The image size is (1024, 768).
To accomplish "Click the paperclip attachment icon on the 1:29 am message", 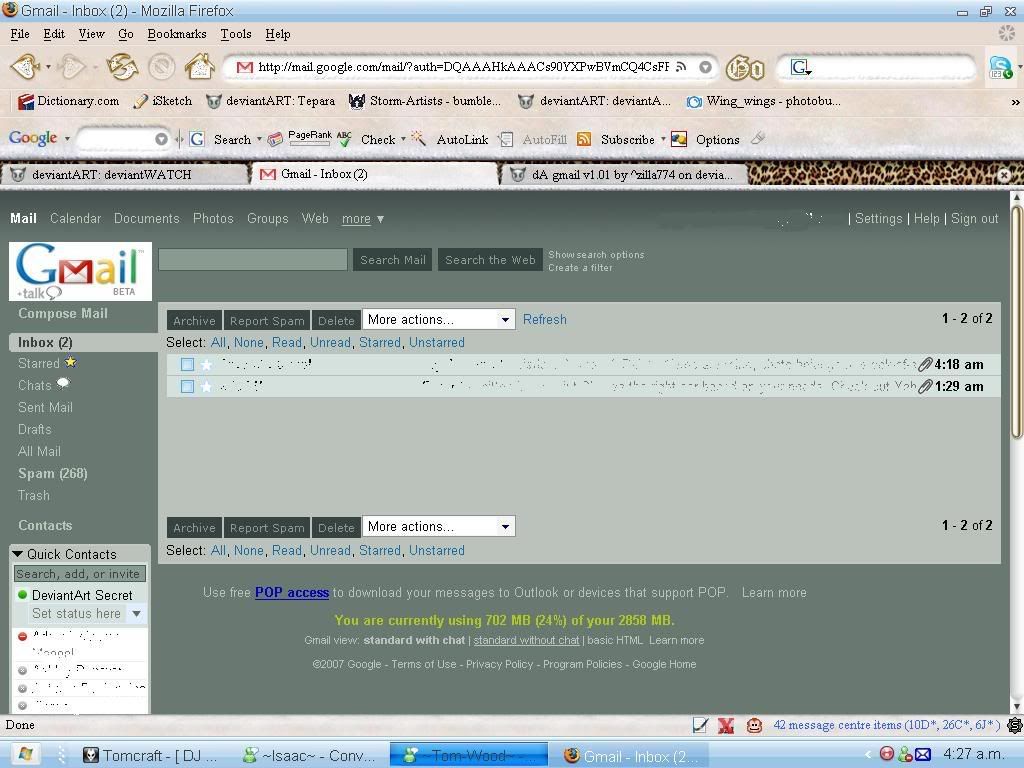I will (925, 387).
